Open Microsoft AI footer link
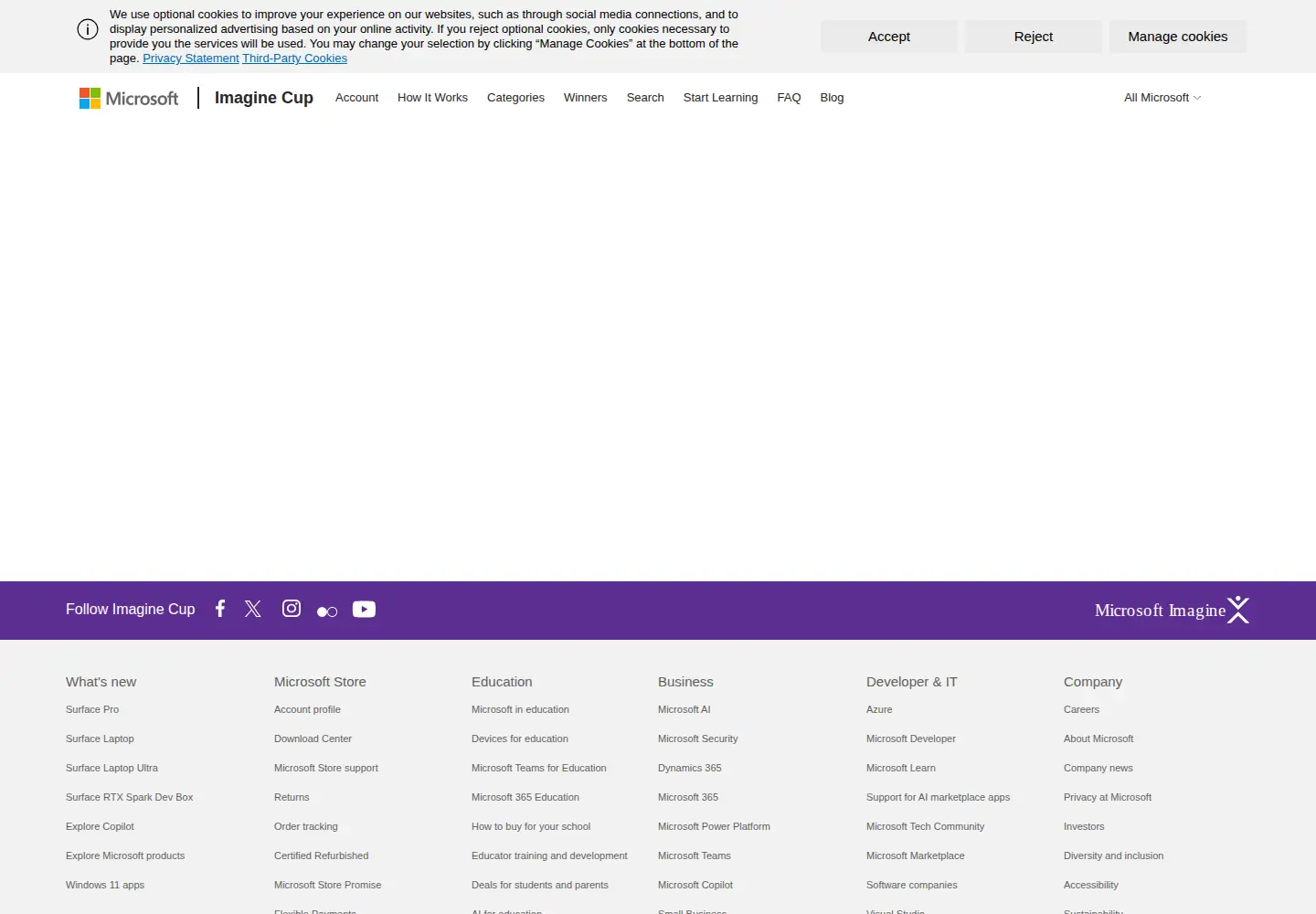The image size is (1316, 914). click(684, 709)
